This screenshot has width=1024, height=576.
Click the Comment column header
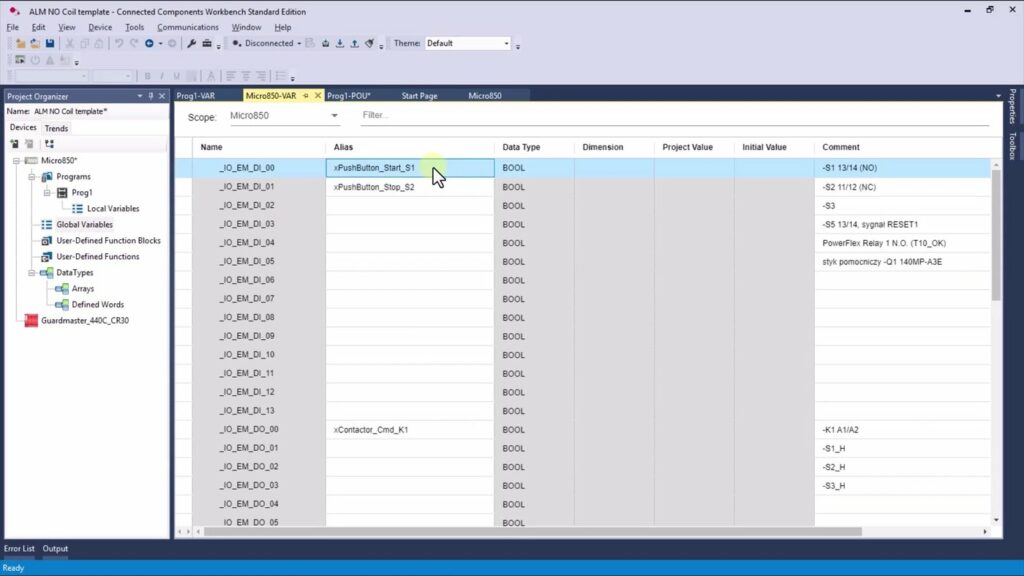pyautogui.click(x=902, y=148)
